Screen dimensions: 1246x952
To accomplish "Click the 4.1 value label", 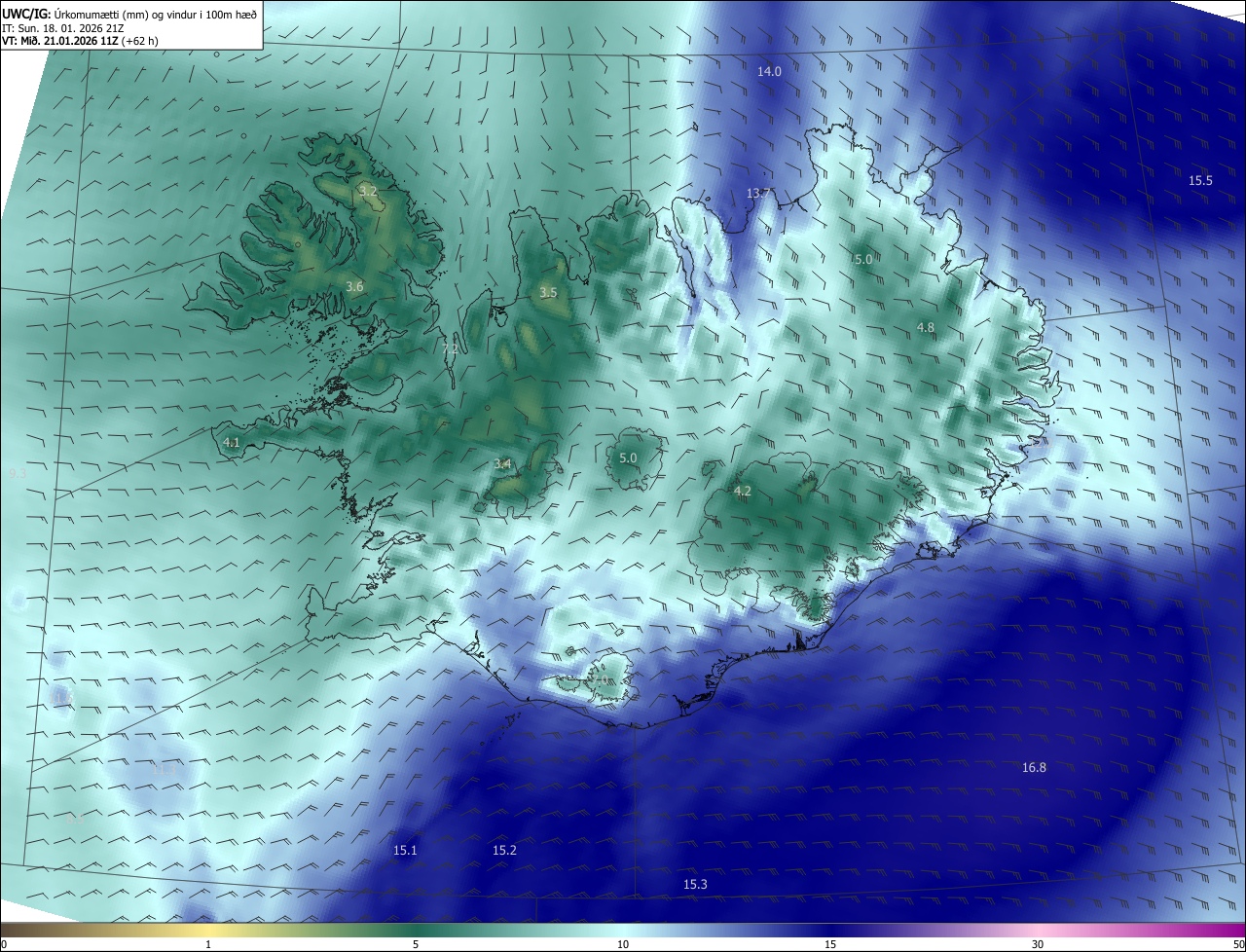I will 232,443.
